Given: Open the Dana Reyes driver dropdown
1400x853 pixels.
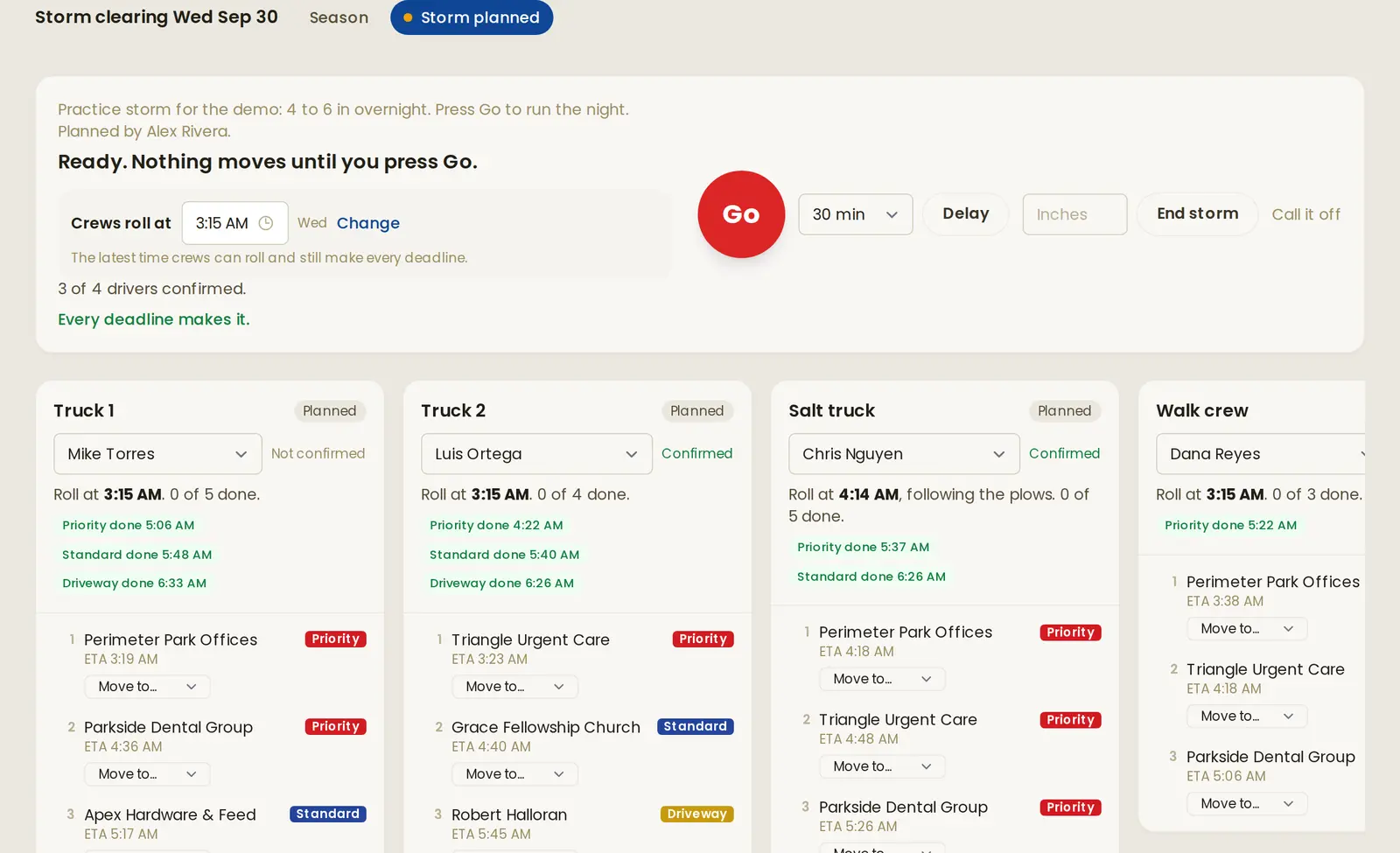Looking at the screenshot, I should click(1261, 454).
